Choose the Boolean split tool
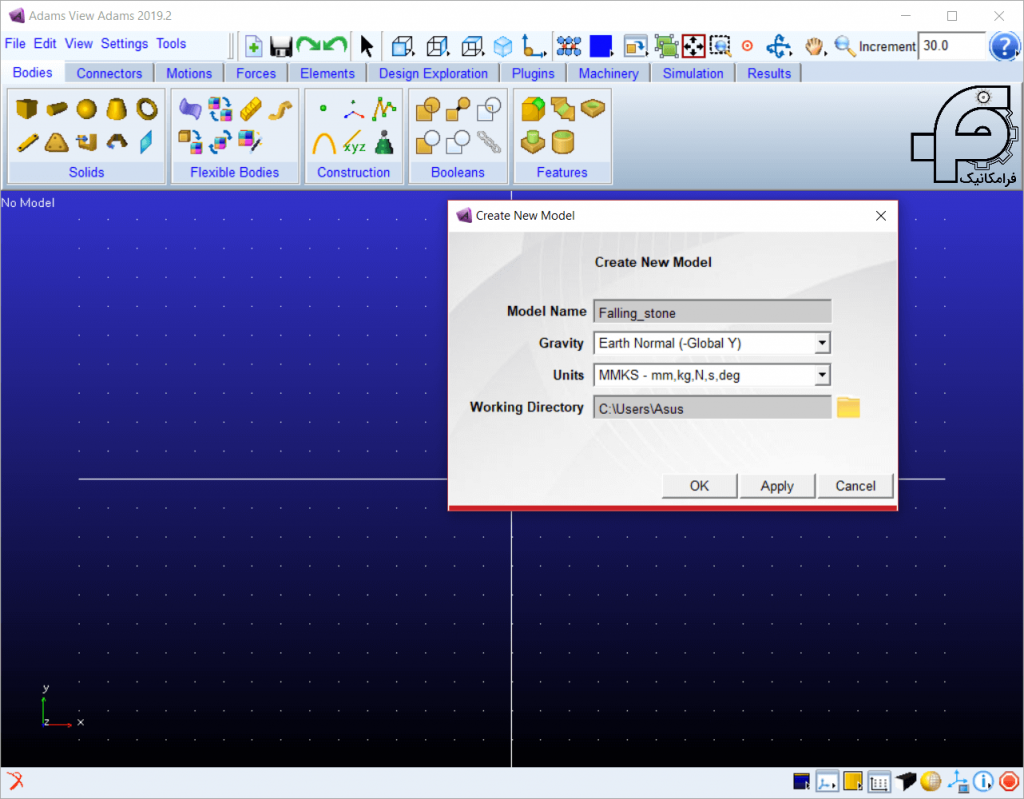 (458, 142)
